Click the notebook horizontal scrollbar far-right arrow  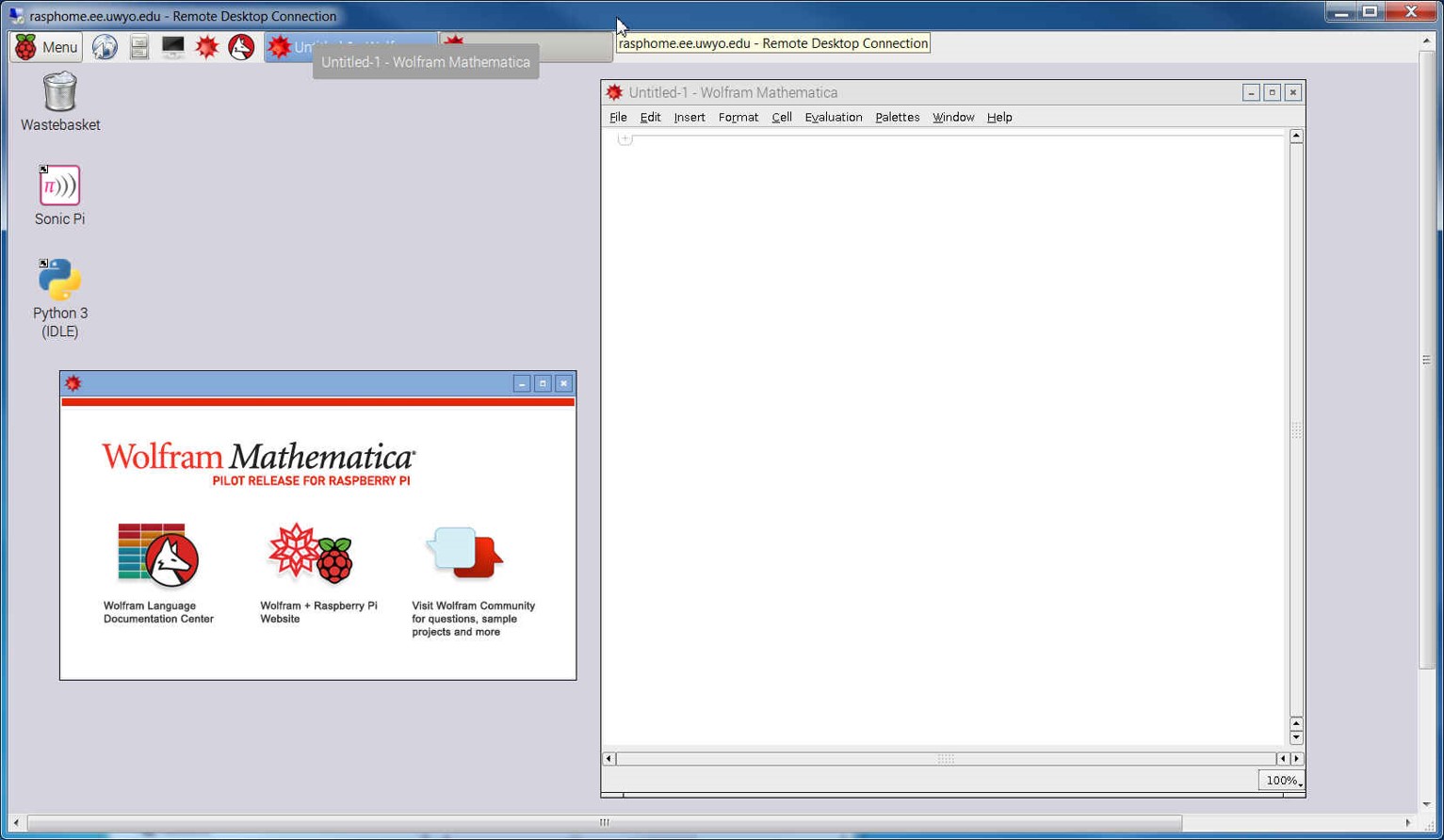pos(1297,759)
